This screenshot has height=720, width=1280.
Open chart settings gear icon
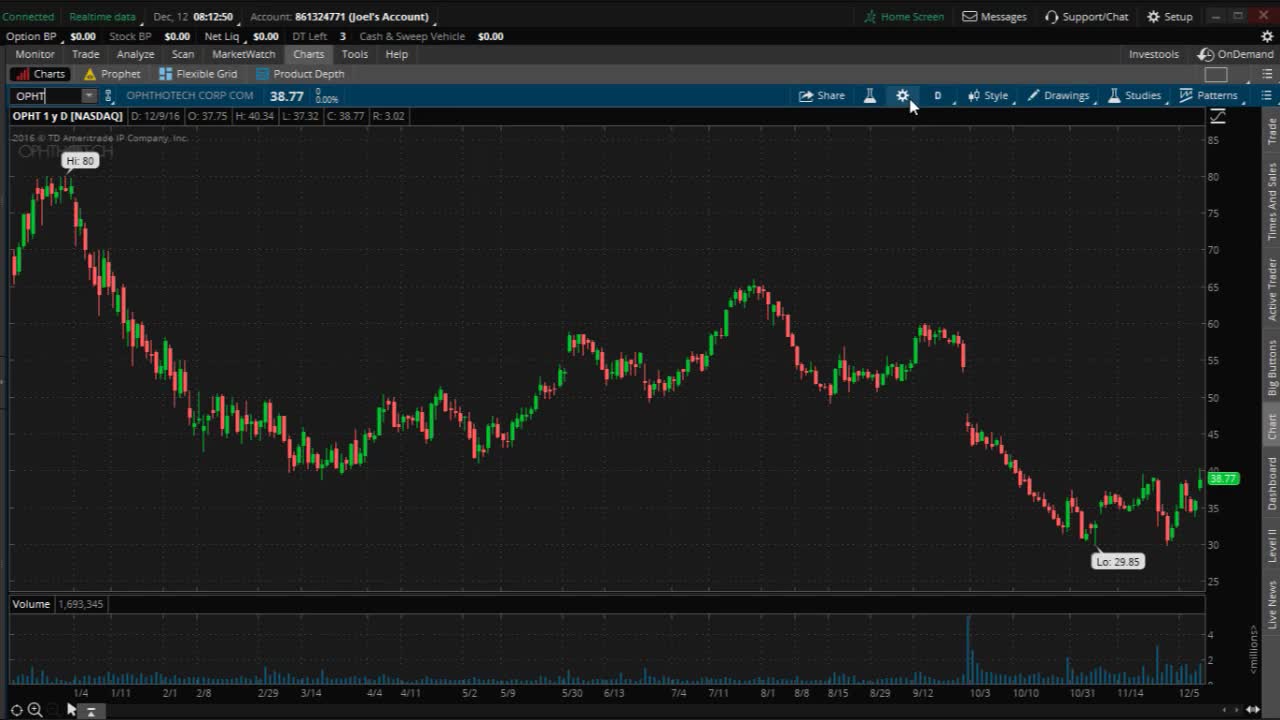click(x=902, y=96)
